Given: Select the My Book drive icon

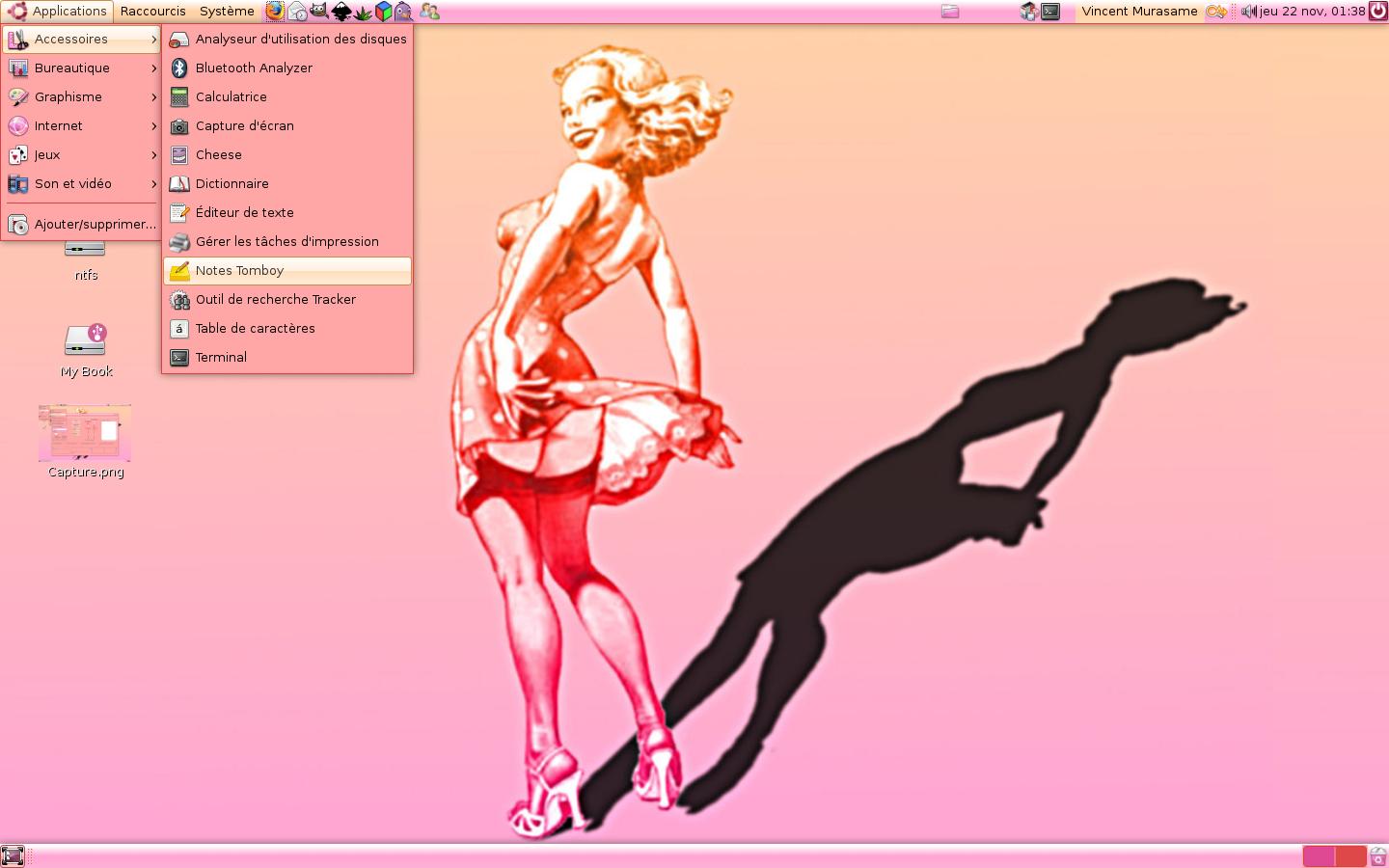Looking at the screenshot, I should click(x=86, y=351).
